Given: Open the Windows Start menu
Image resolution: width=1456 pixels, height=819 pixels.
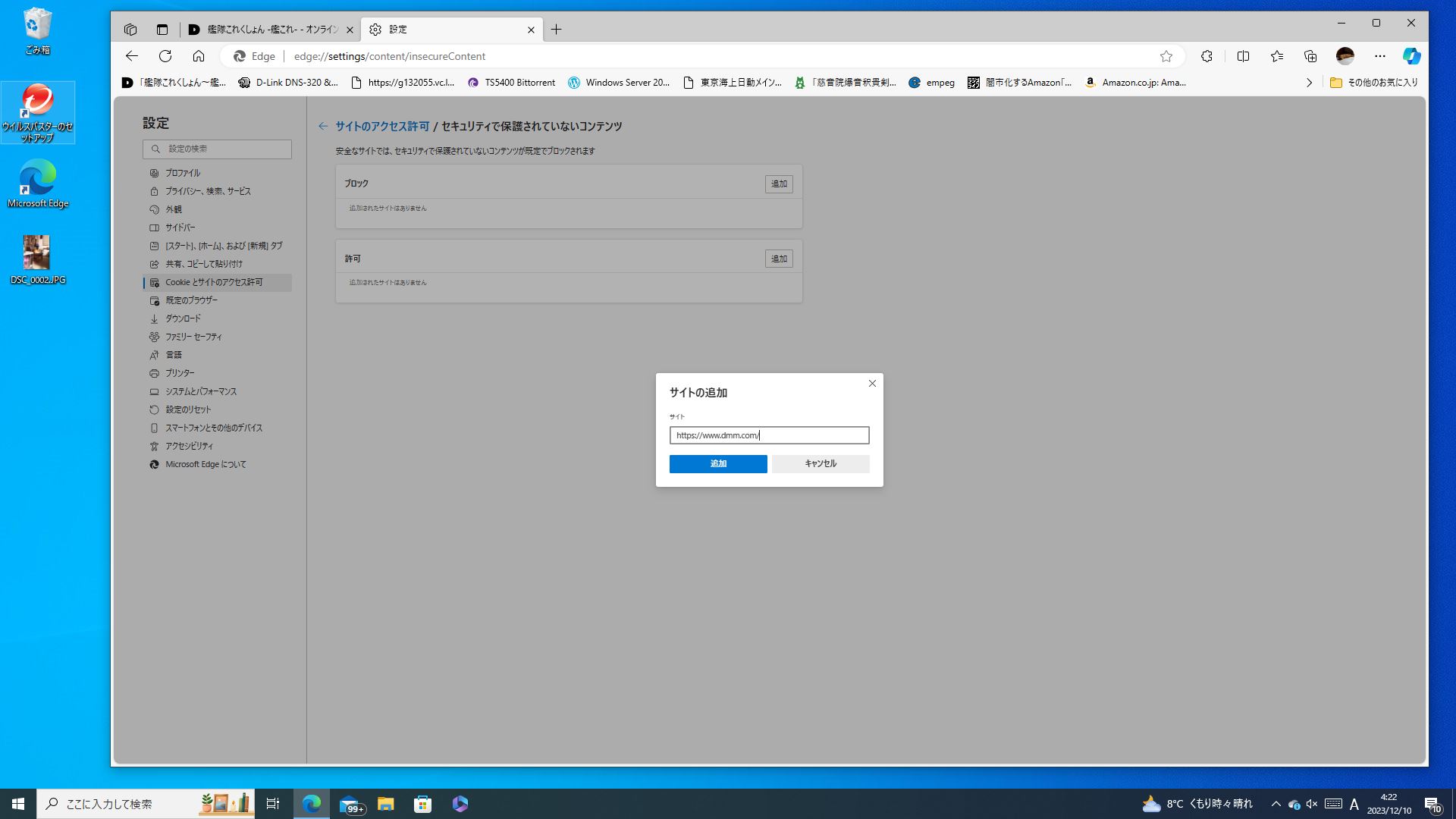Looking at the screenshot, I should click(x=18, y=804).
